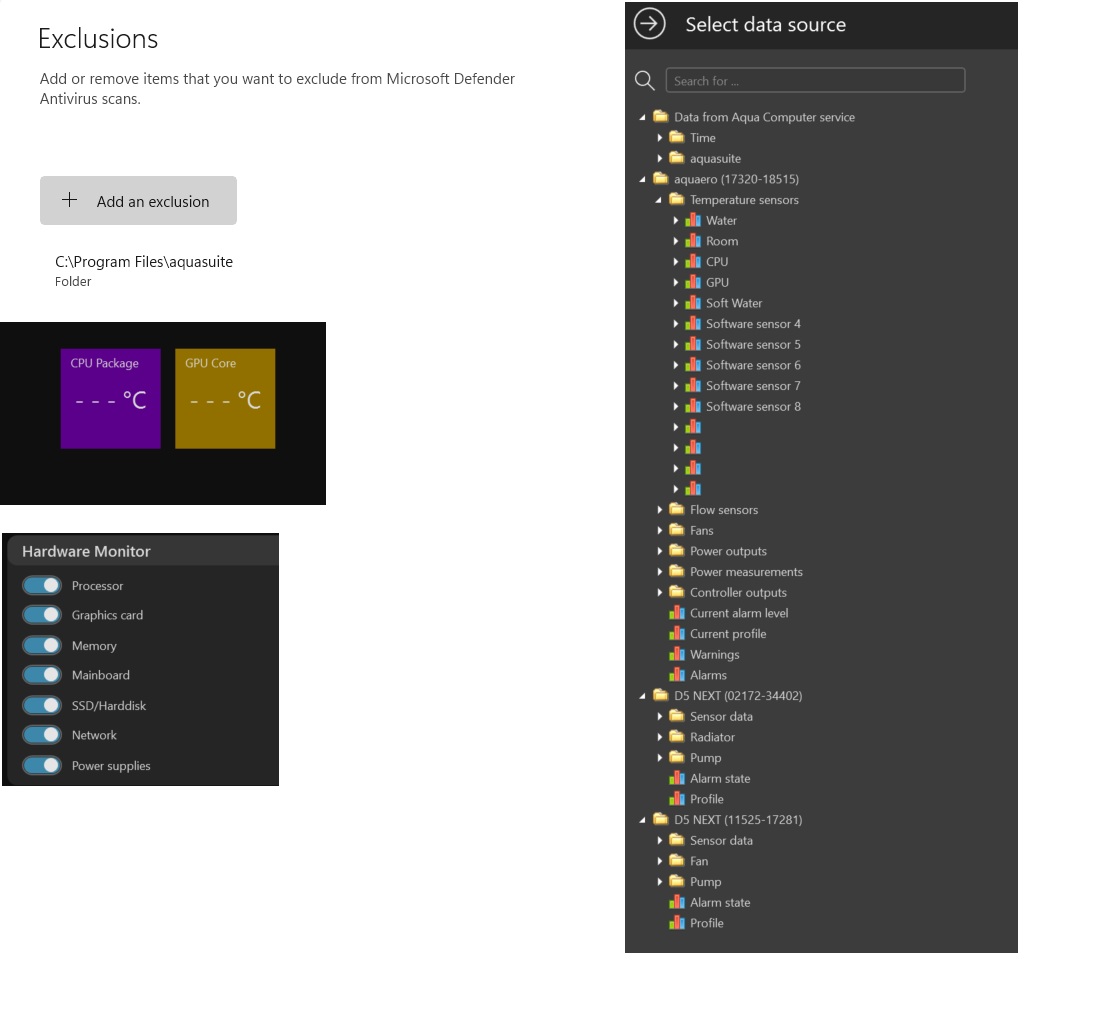Click the Hardware Monitor panel header
The height and width of the screenshot is (1025, 1103).
point(143,551)
